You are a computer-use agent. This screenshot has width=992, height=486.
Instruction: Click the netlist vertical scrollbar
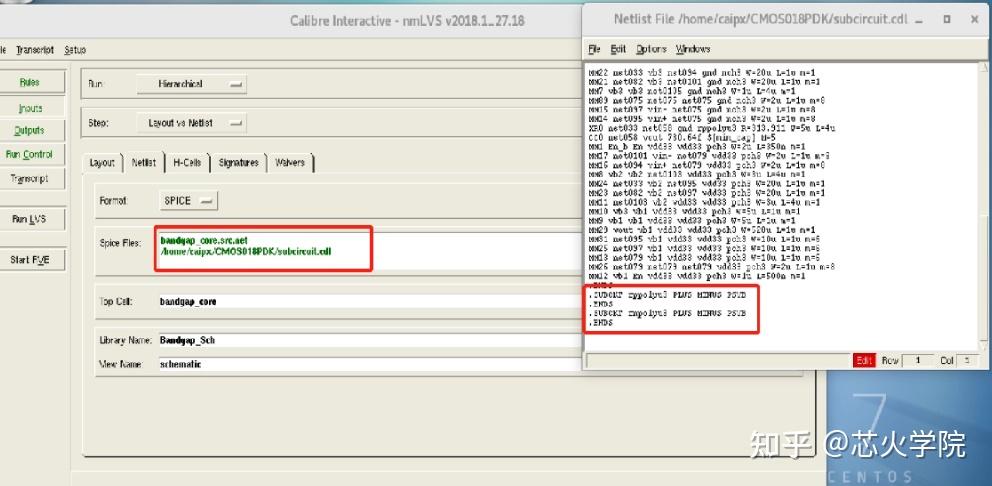(983, 206)
